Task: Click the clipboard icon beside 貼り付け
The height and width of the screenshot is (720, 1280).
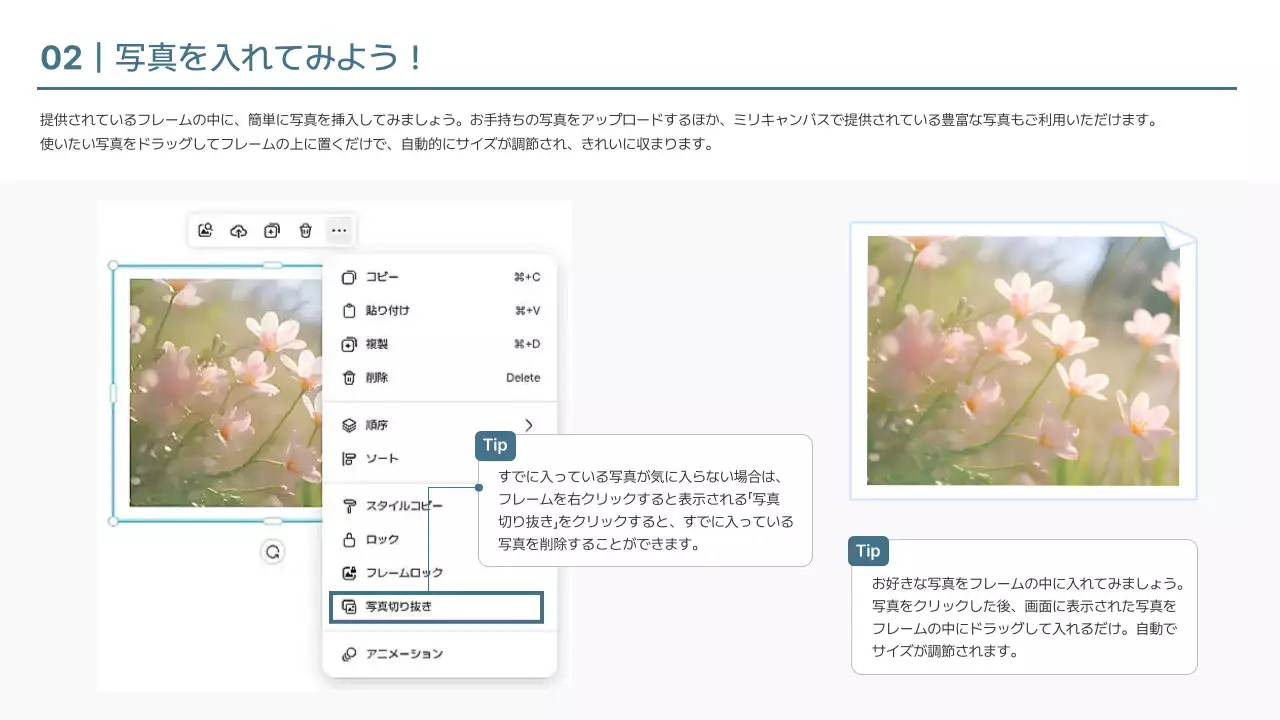Action: point(348,310)
